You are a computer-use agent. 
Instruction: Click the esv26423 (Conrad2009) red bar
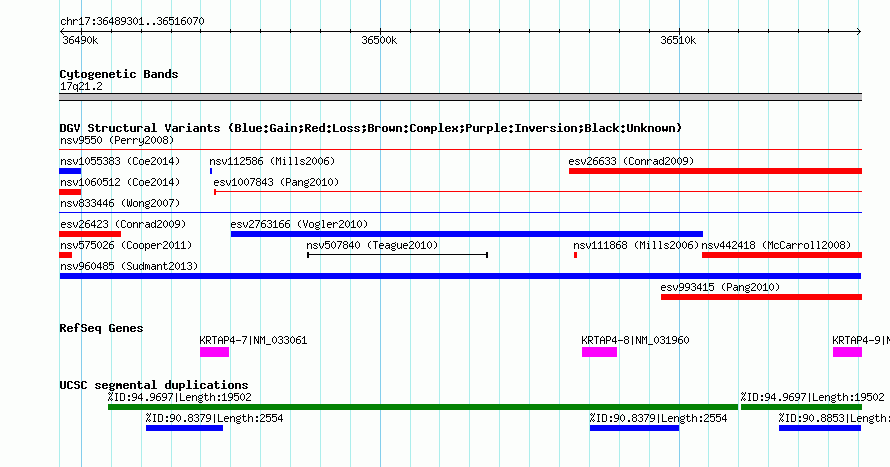90,234
